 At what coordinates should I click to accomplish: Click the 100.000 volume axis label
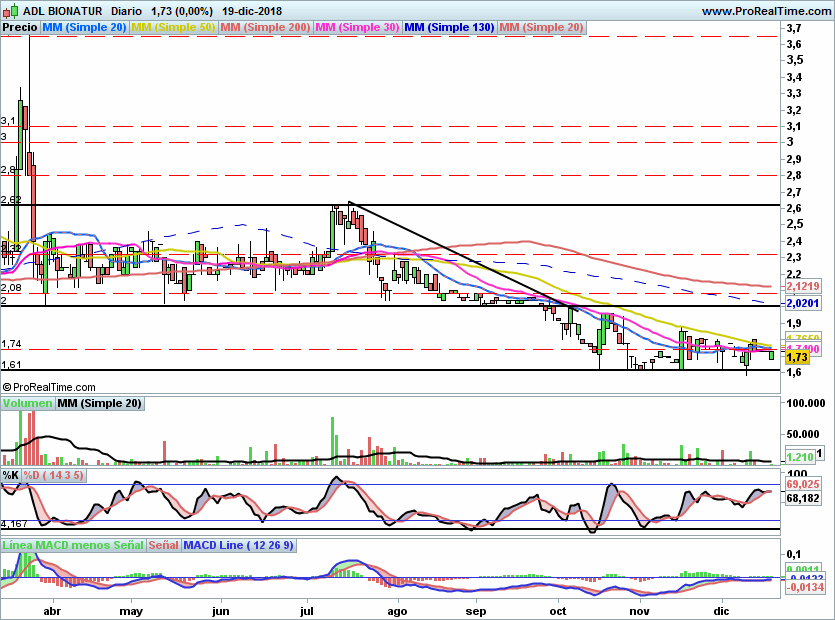806,403
